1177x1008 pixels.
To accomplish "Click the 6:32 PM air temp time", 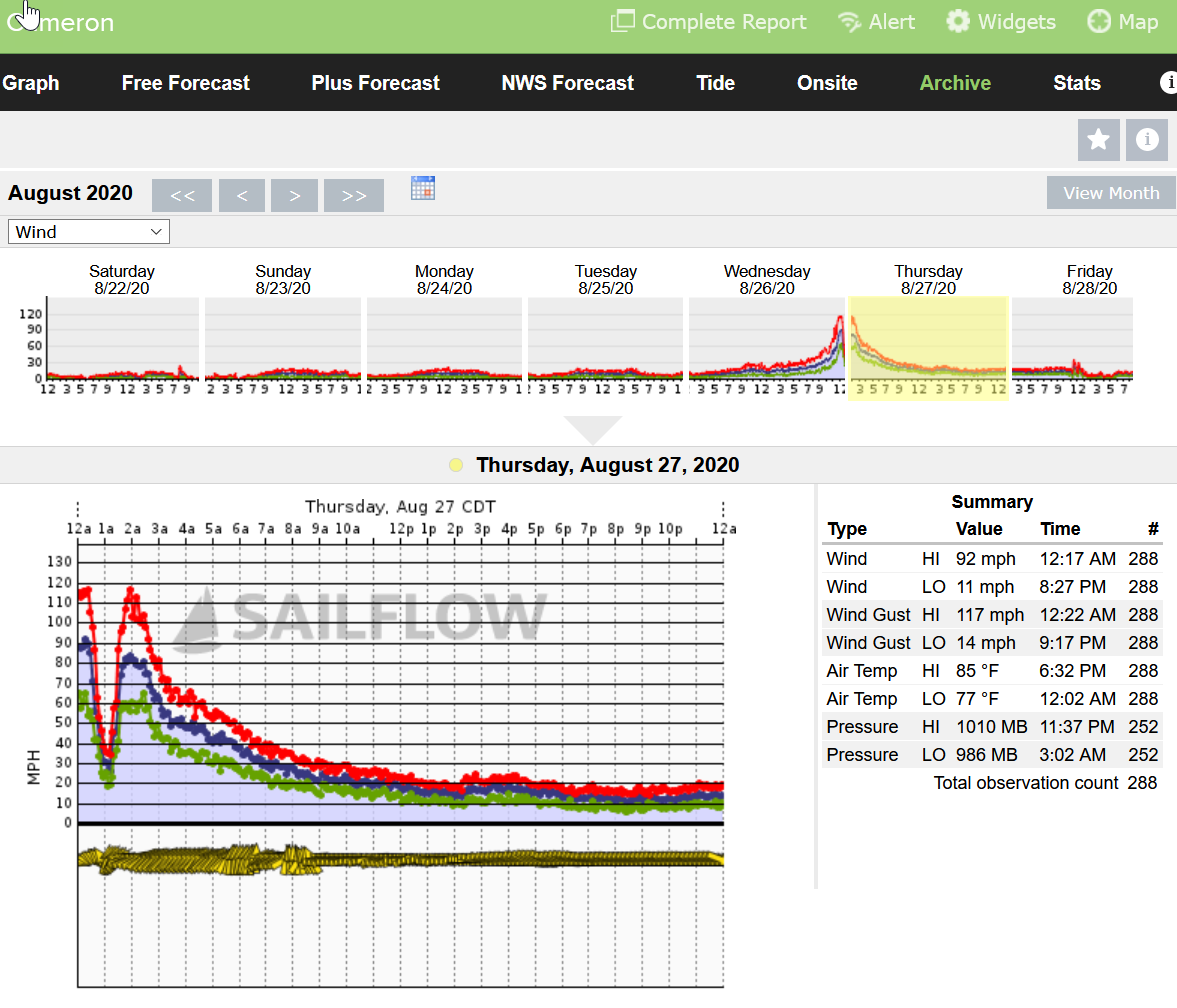I will 1072,671.
